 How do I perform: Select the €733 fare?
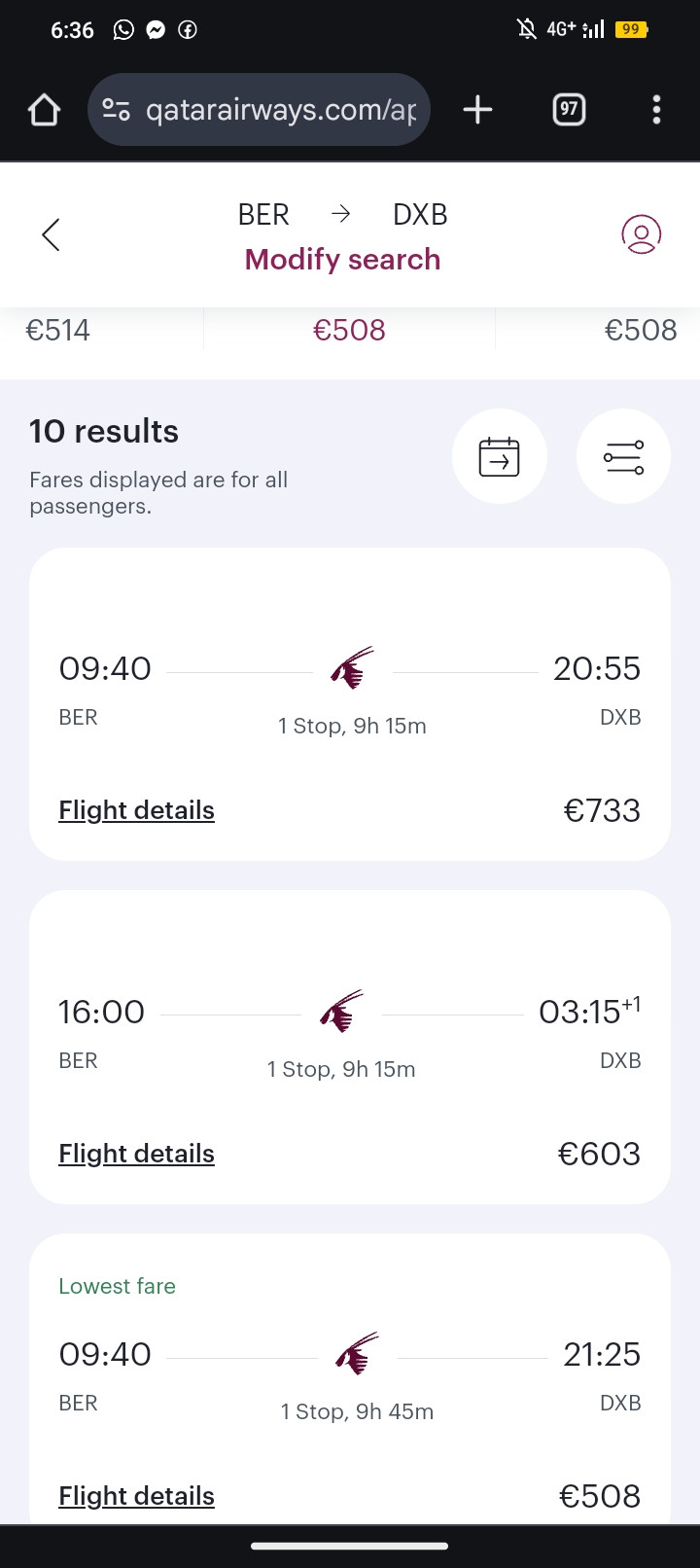[x=602, y=810]
